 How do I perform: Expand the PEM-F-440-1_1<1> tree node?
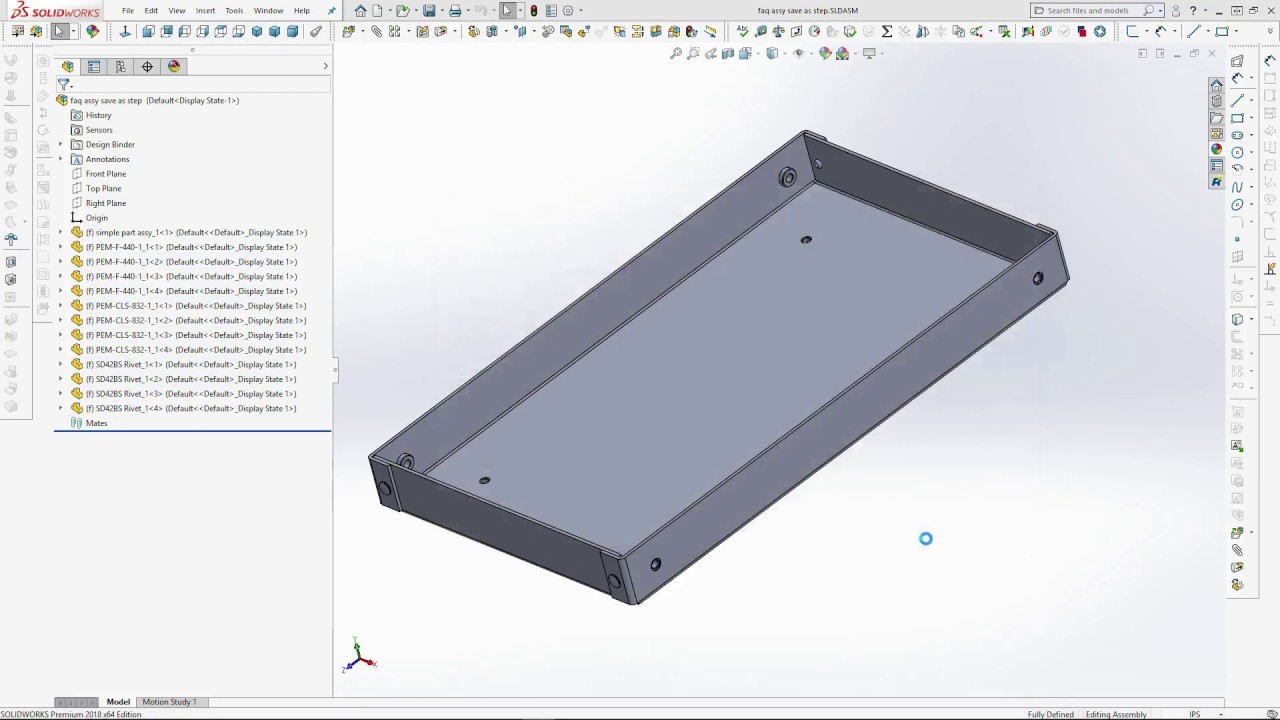[x=60, y=247]
